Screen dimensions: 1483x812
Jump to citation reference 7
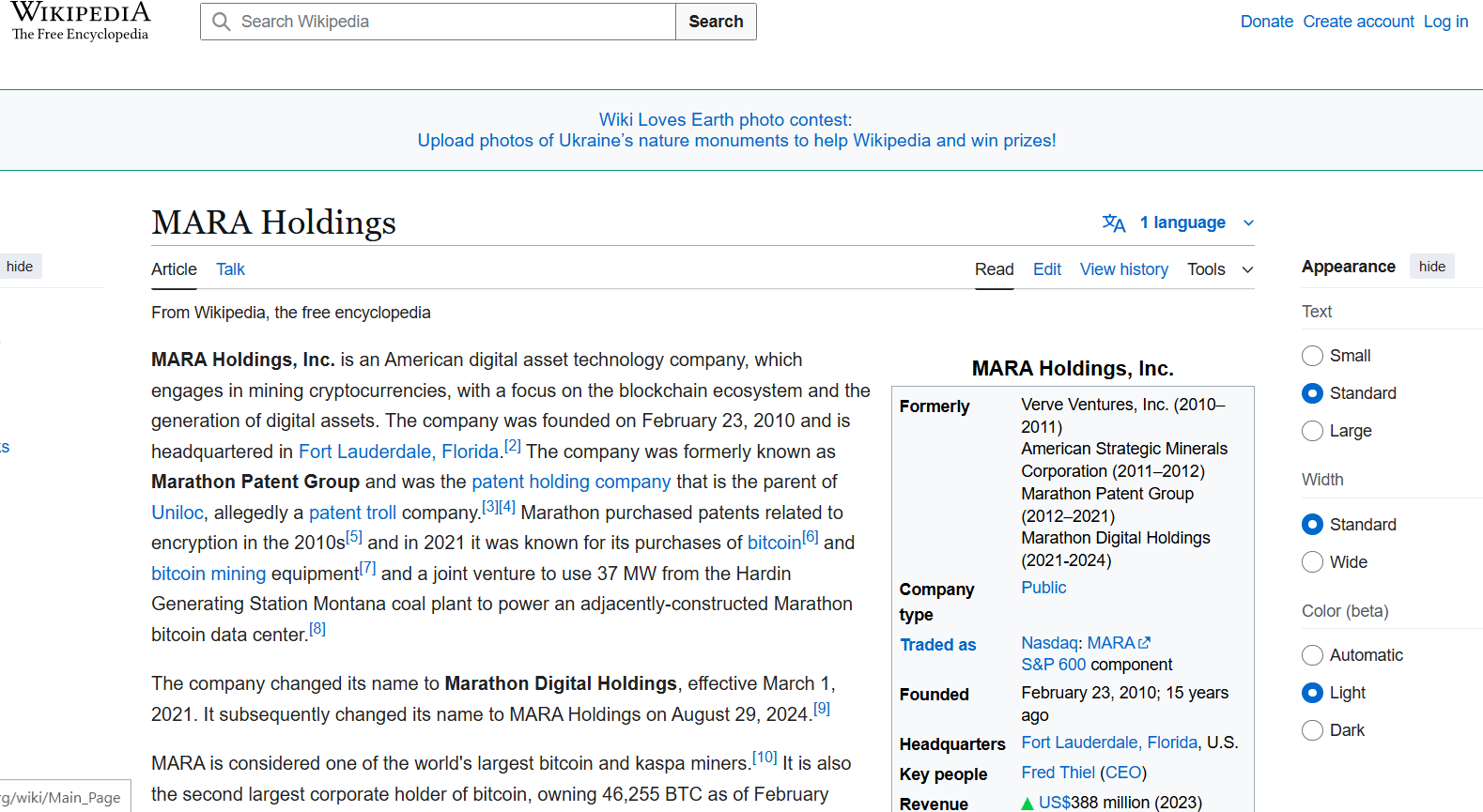tap(368, 568)
